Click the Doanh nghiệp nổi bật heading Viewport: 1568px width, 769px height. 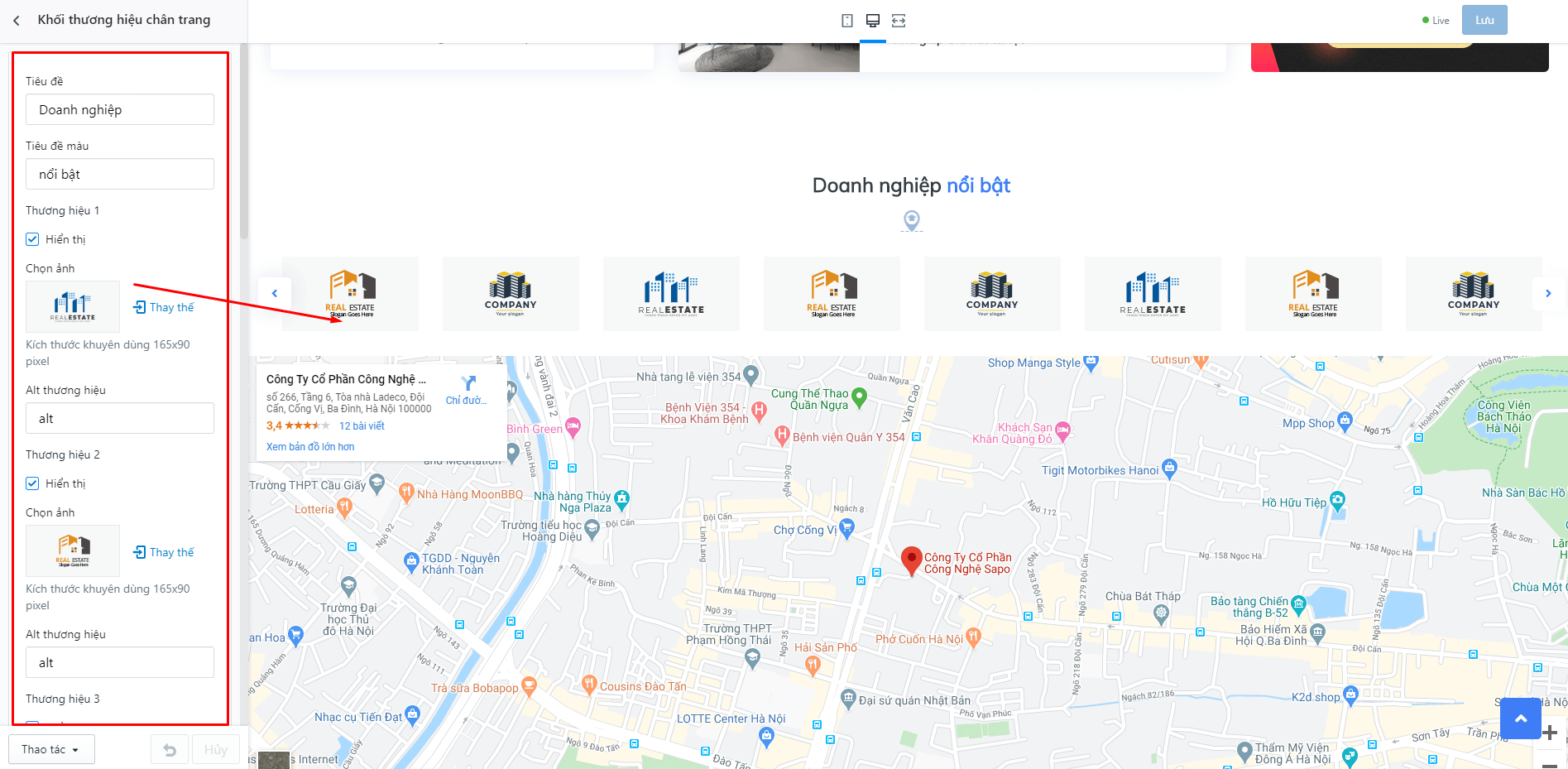911,185
